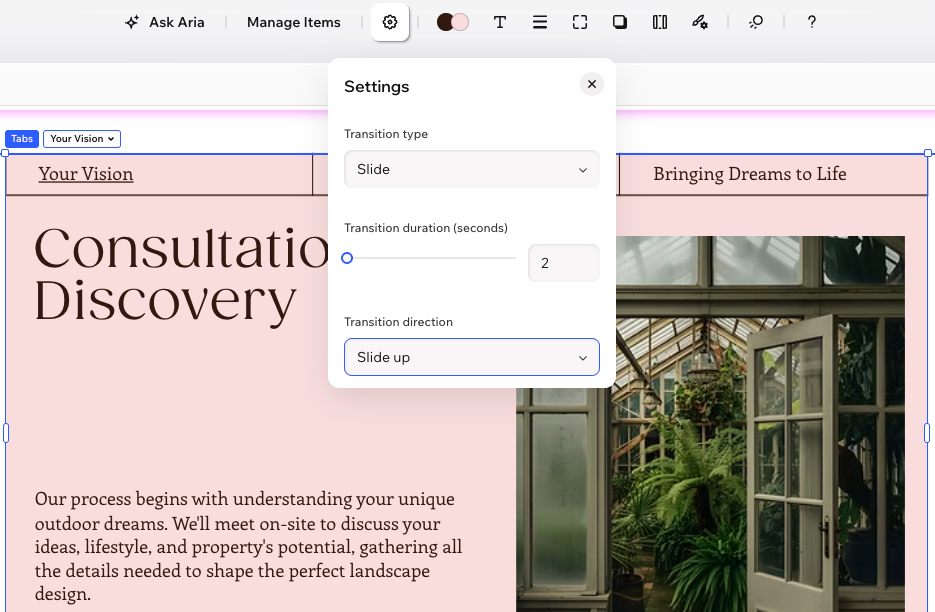Open the text design (T) tool
This screenshot has height=612, width=935.
(500, 22)
